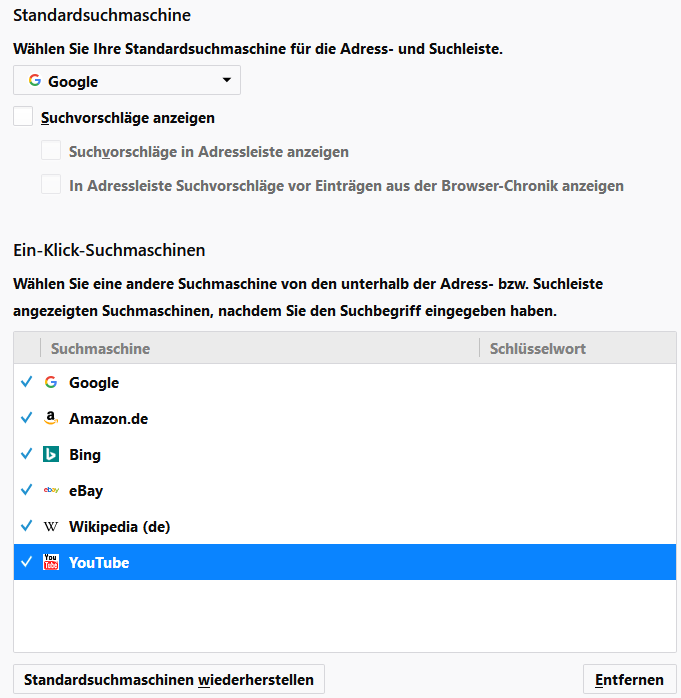The width and height of the screenshot is (681, 698).
Task: Click the dropdown arrow next to Google
Action: tap(226, 80)
